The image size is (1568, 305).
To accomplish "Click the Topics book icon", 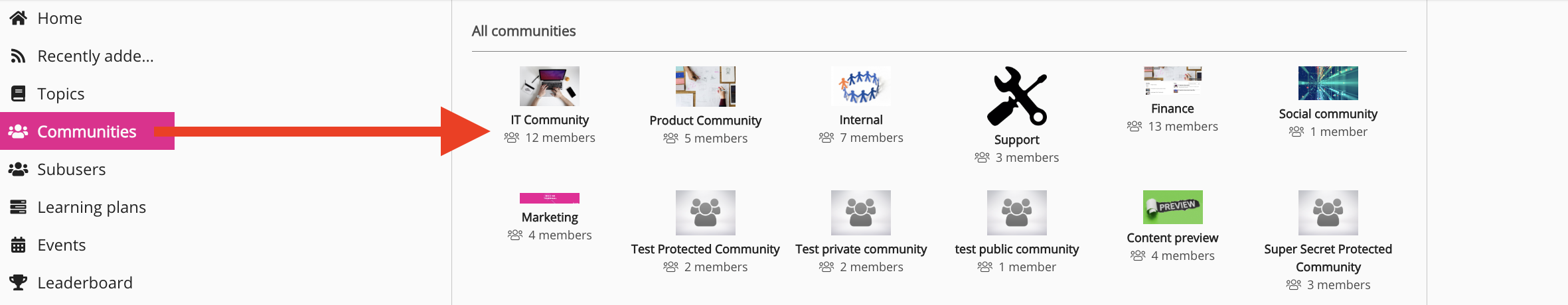I will (19, 93).
